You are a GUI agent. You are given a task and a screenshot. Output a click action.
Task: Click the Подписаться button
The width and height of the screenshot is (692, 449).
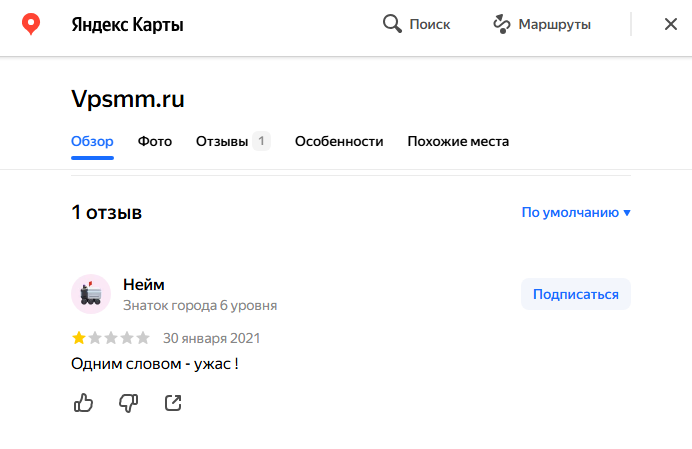pos(576,294)
